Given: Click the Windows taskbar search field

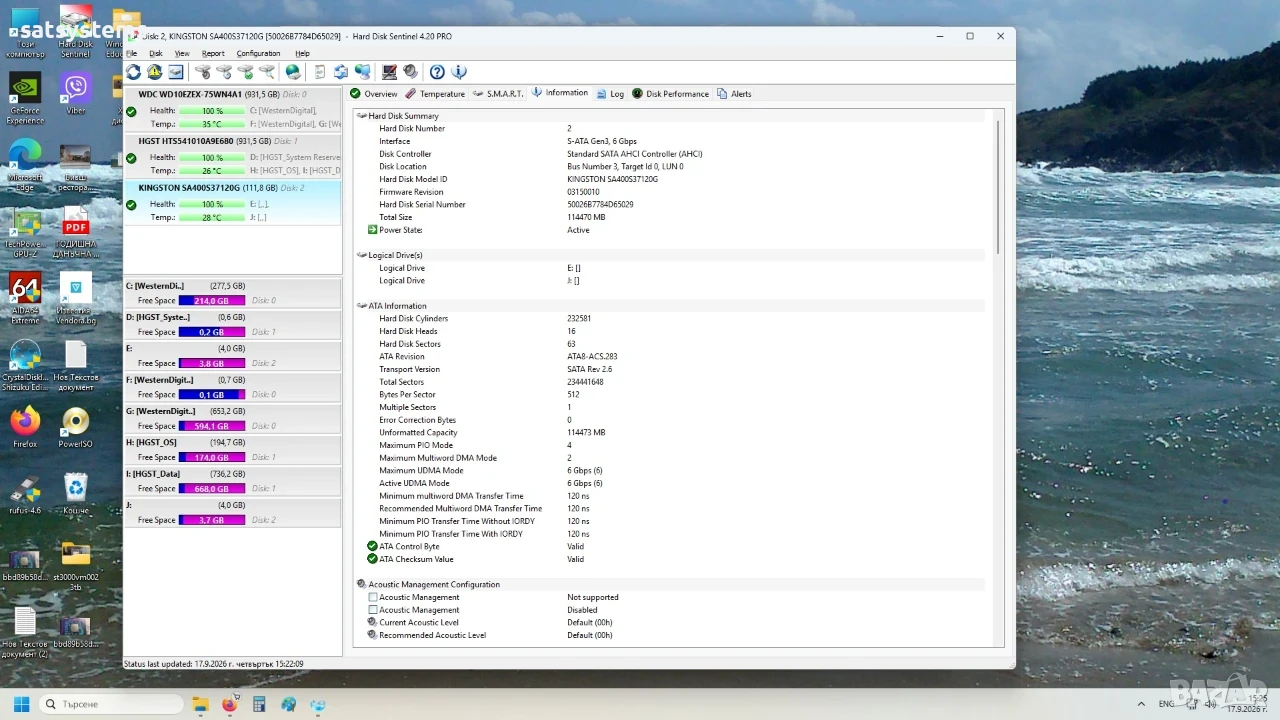Looking at the screenshot, I should [x=111, y=704].
